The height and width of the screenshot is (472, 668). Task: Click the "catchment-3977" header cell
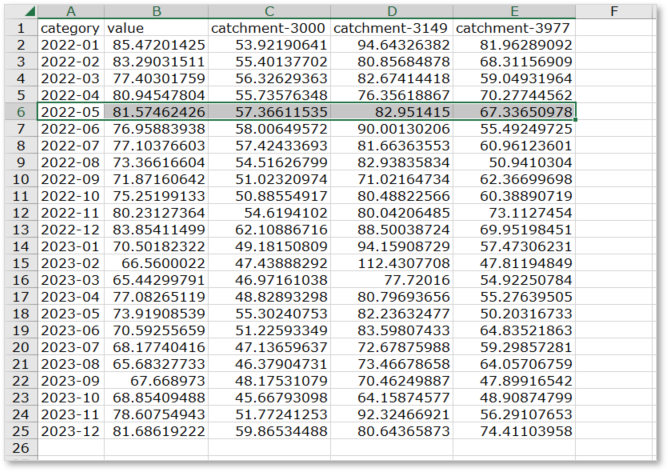(514, 29)
